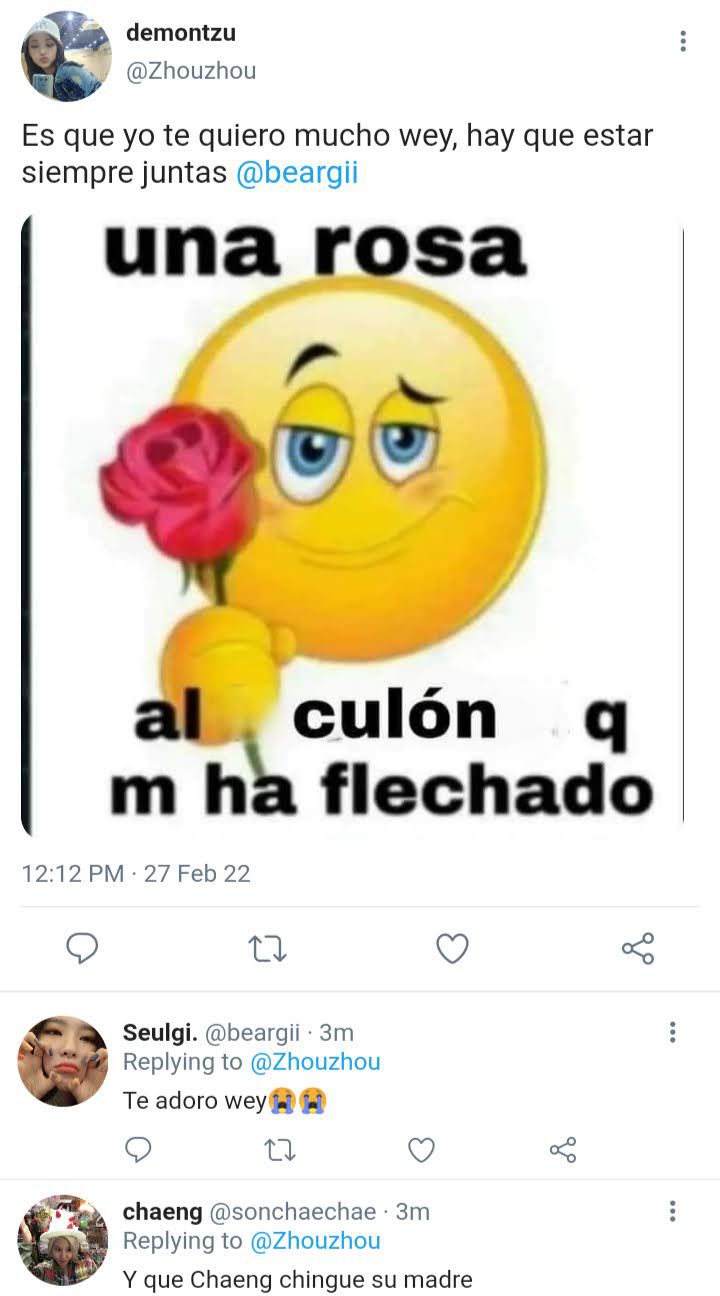View demontzu's profile picture

[66, 57]
